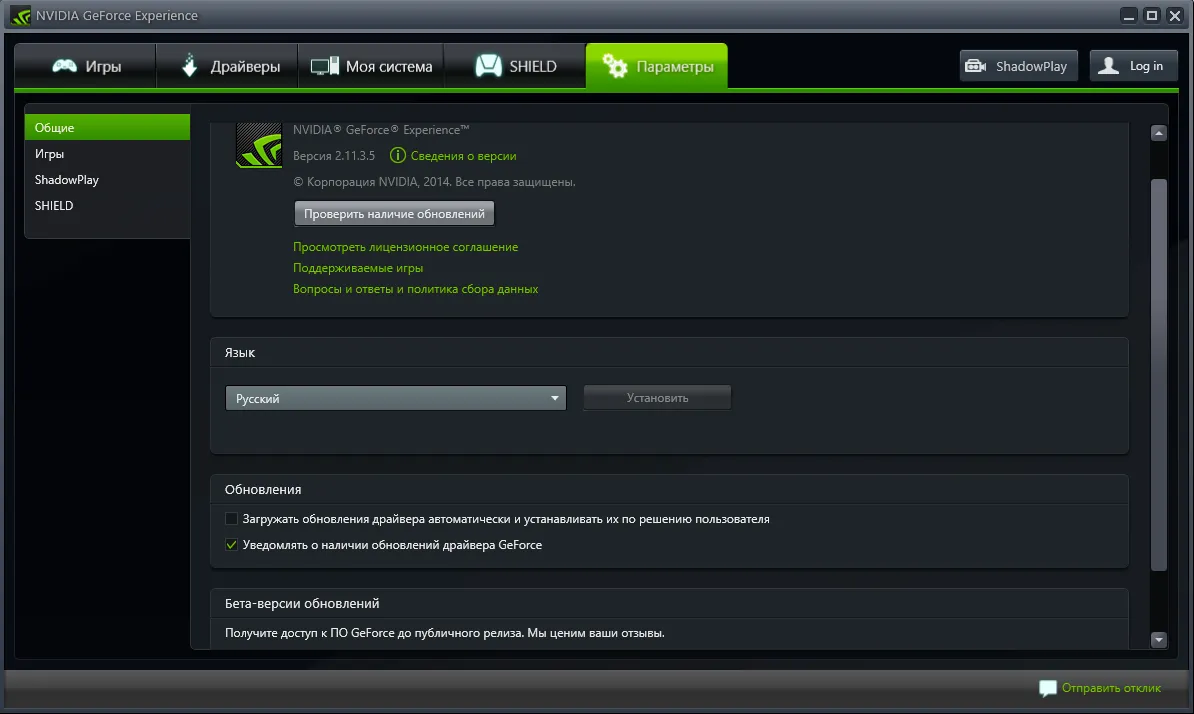Click the monitor icon on Моя система tab

point(325,67)
